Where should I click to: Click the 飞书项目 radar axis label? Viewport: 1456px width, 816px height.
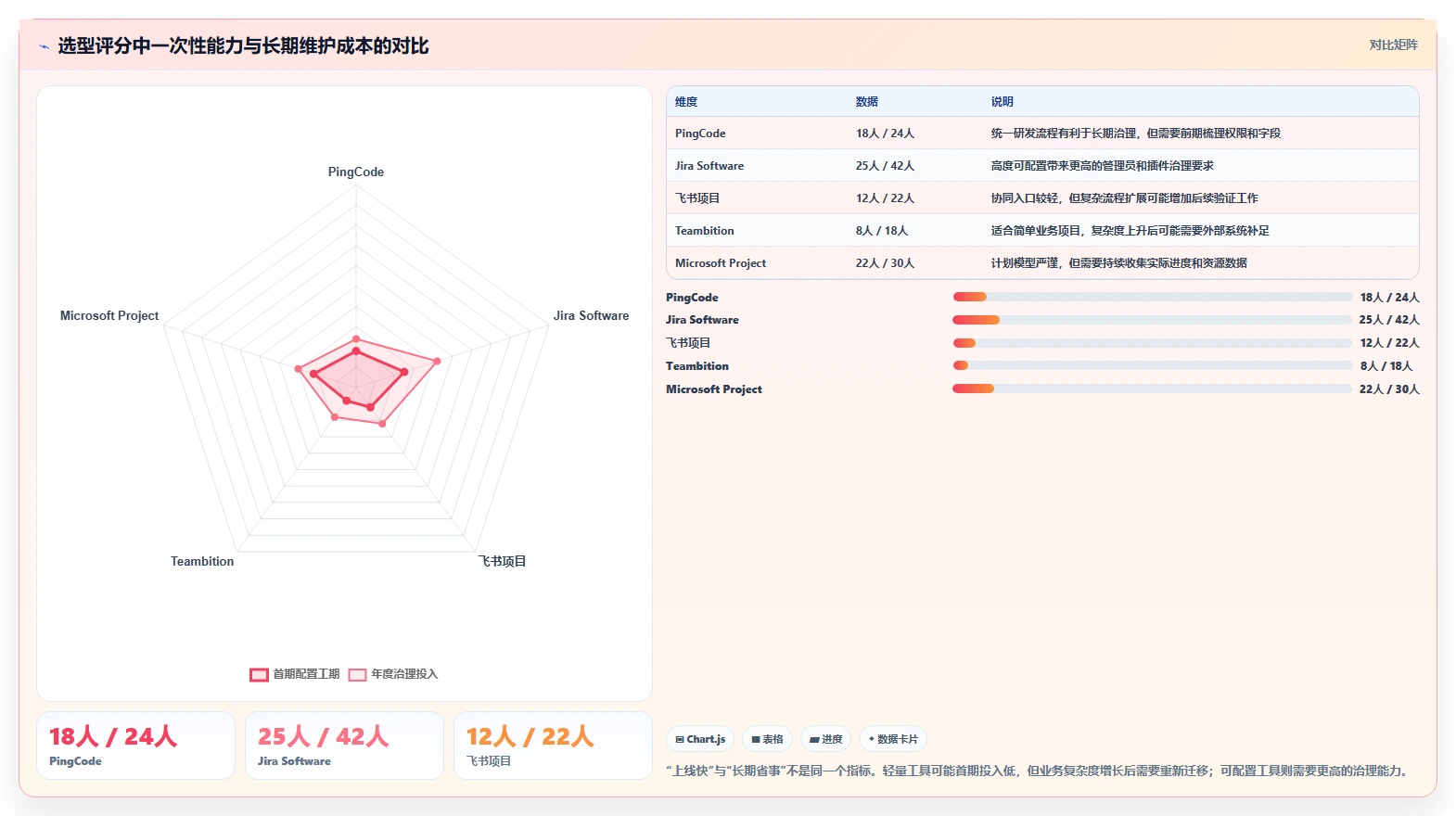[x=502, y=561]
